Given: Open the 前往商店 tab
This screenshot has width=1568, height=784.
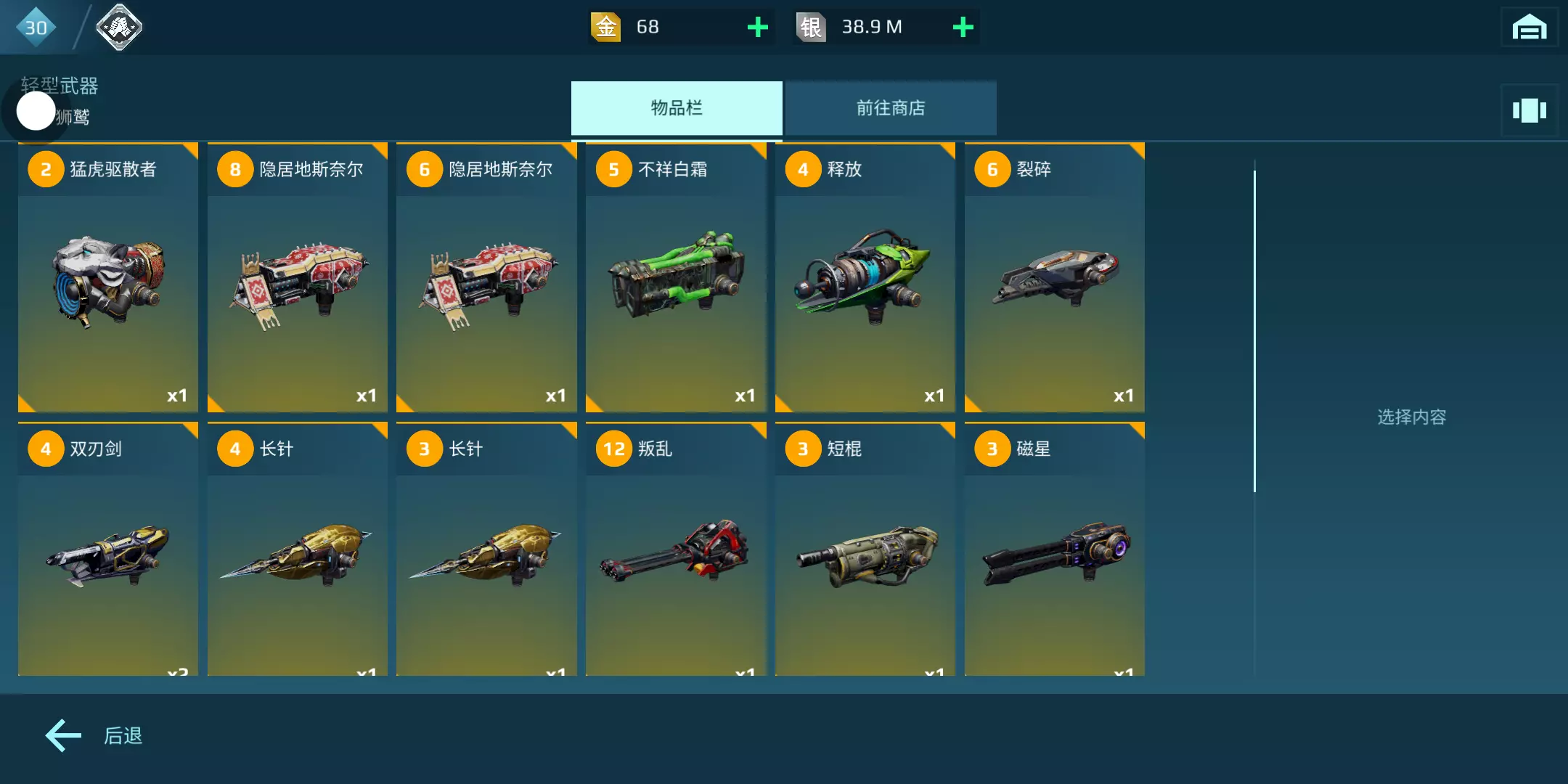Looking at the screenshot, I should click(x=891, y=108).
